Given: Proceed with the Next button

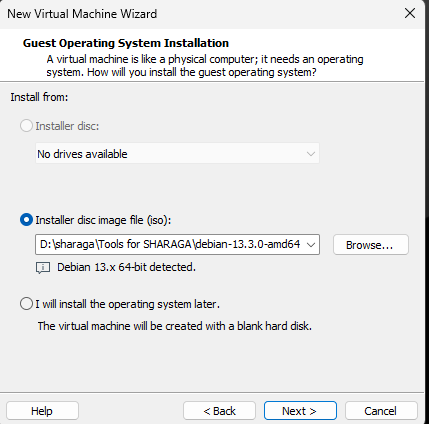Looking at the screenshot, I should point(300,411).
